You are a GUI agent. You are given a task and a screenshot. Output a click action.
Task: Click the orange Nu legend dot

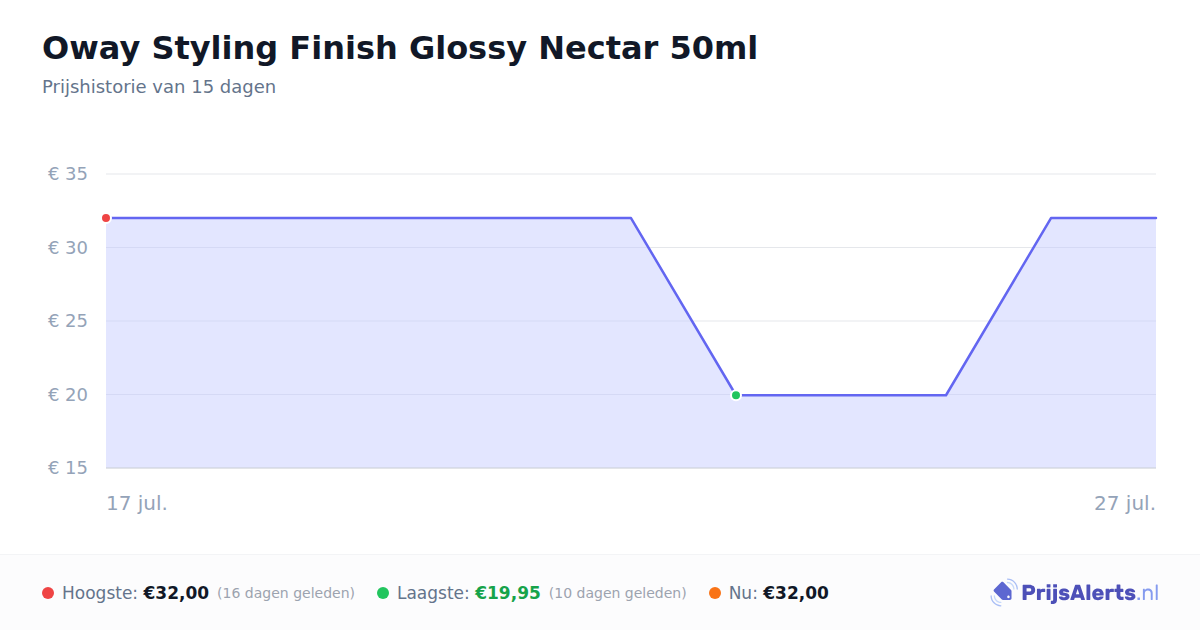click(715, 593)
